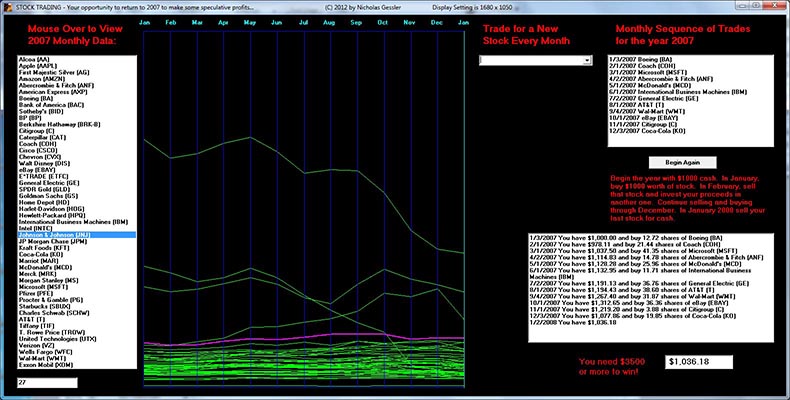
Task: Select Citigroup (C) in the left stock list
Action: [x=77, y=131]
